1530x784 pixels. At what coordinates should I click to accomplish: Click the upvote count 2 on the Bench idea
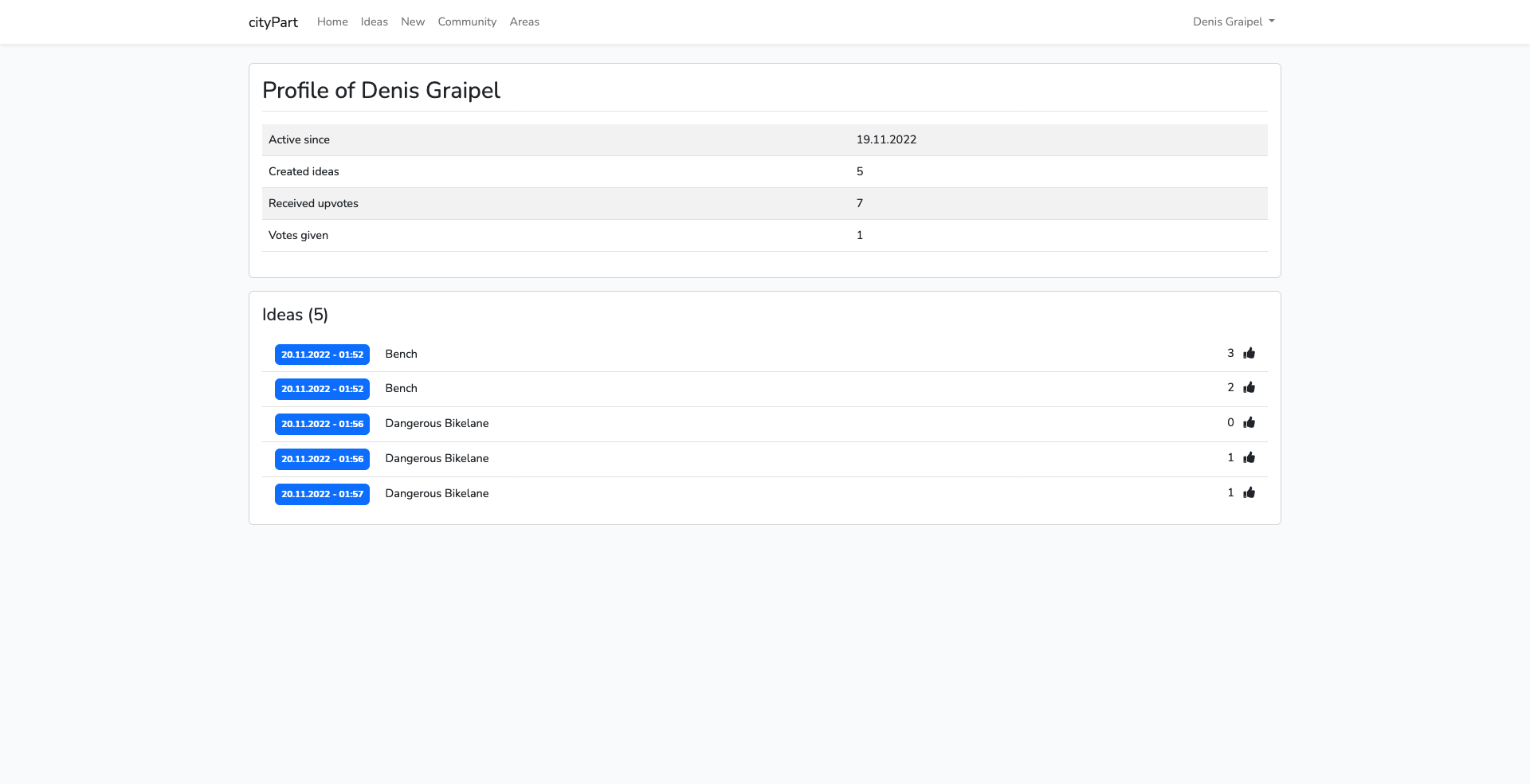point(1230,387)
